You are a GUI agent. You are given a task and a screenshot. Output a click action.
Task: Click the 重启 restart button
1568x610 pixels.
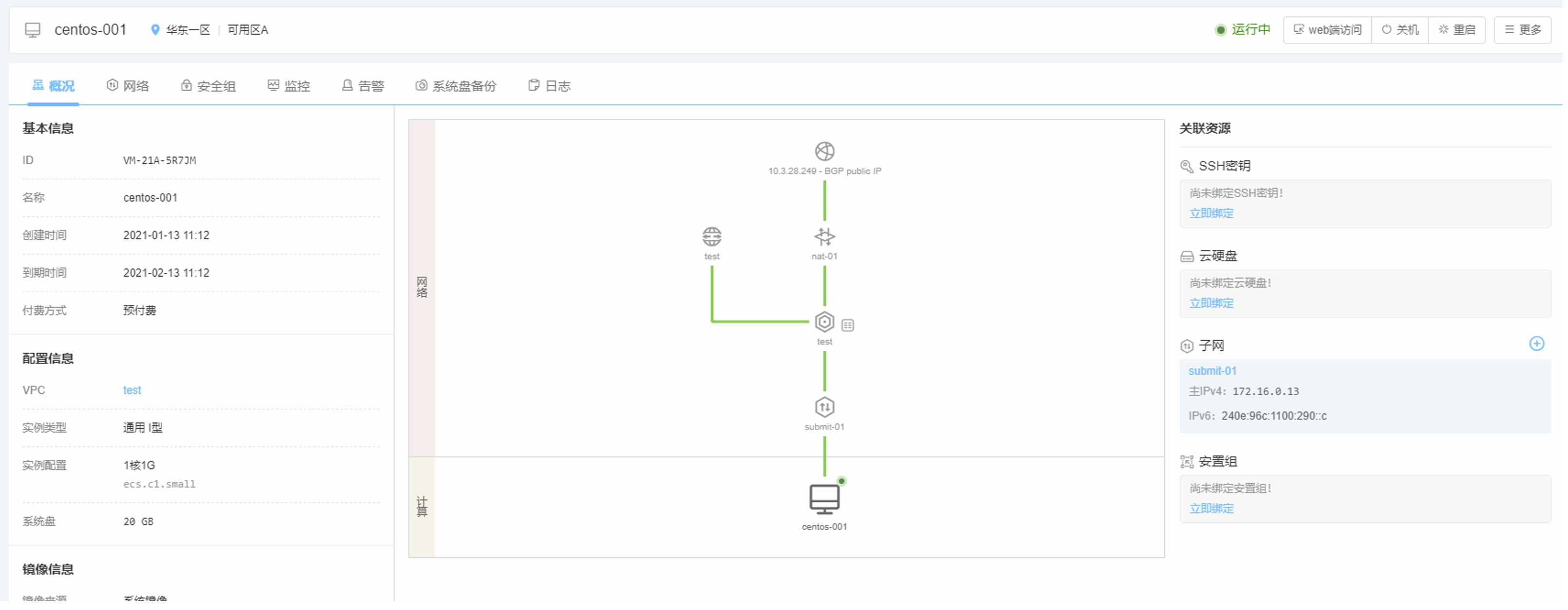[1456, 30]
